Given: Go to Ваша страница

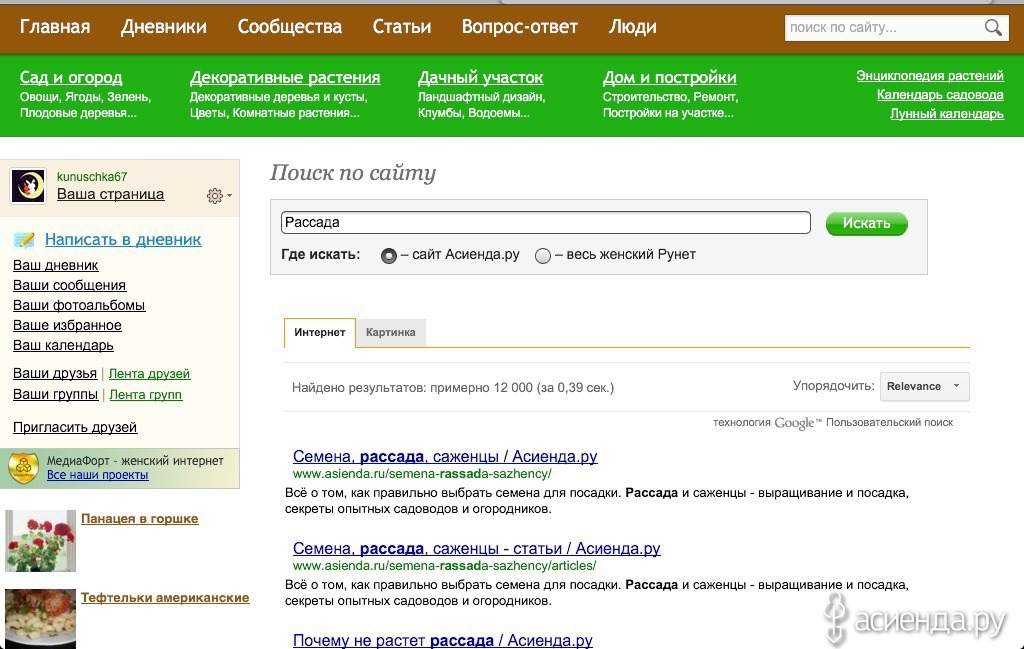Looking at the screenshot, I should tap(110, 194).
